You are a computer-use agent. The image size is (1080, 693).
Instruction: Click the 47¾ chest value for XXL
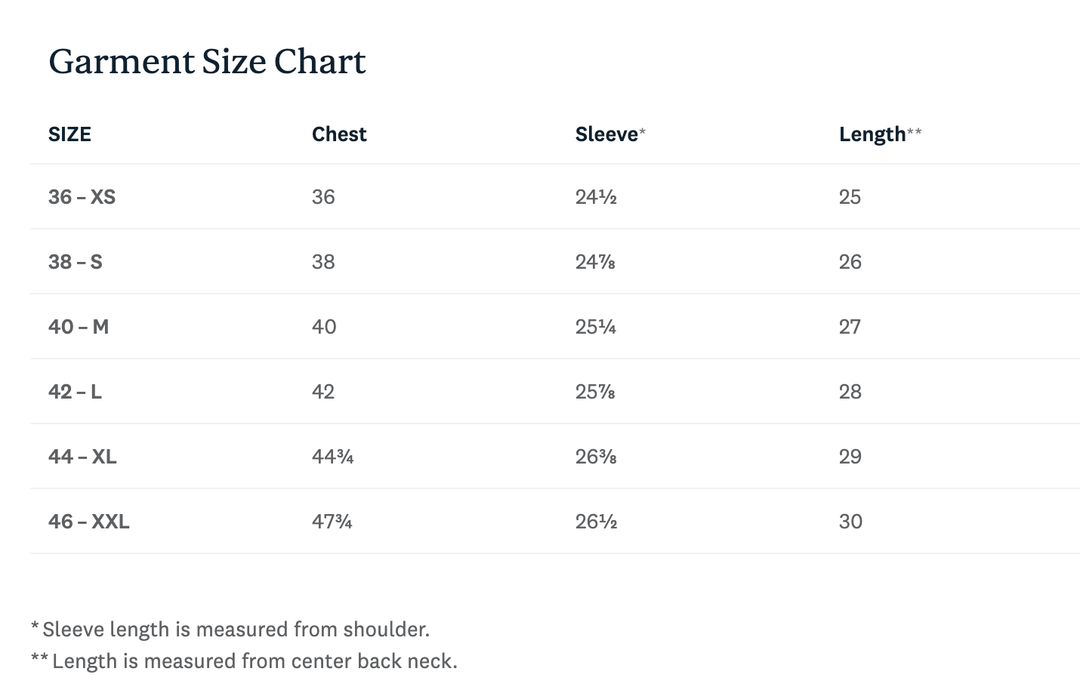pyautogui.click(x=332, y=522)
